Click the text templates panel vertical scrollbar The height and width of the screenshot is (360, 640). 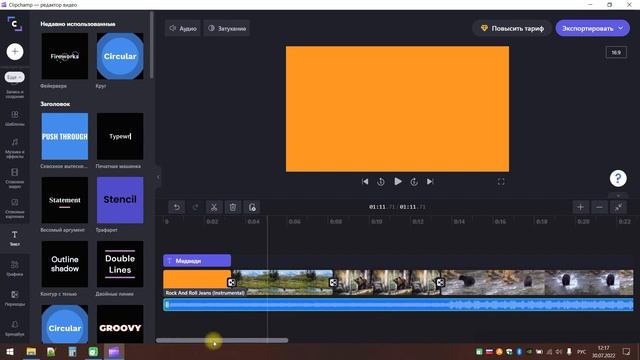152,45
